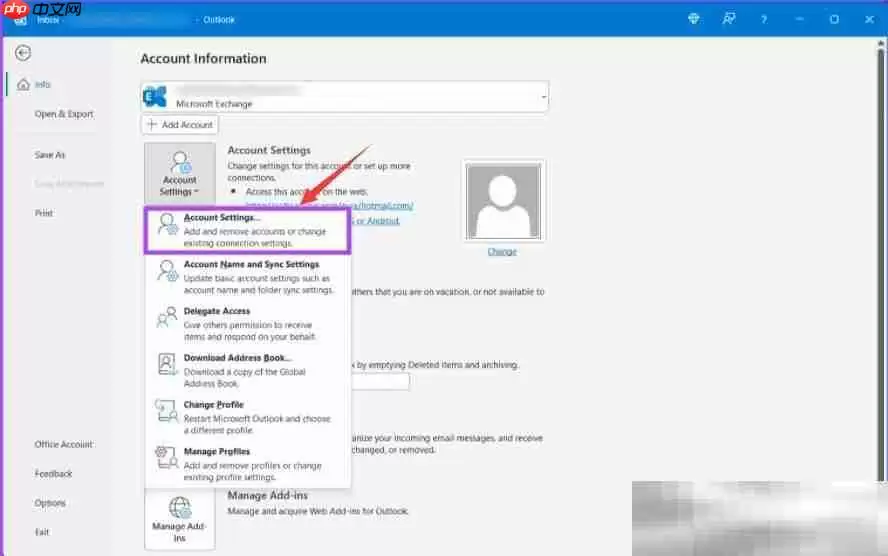888x556 pixels.
Task: Click the Download Address Book icon
Action: (167, 365)
